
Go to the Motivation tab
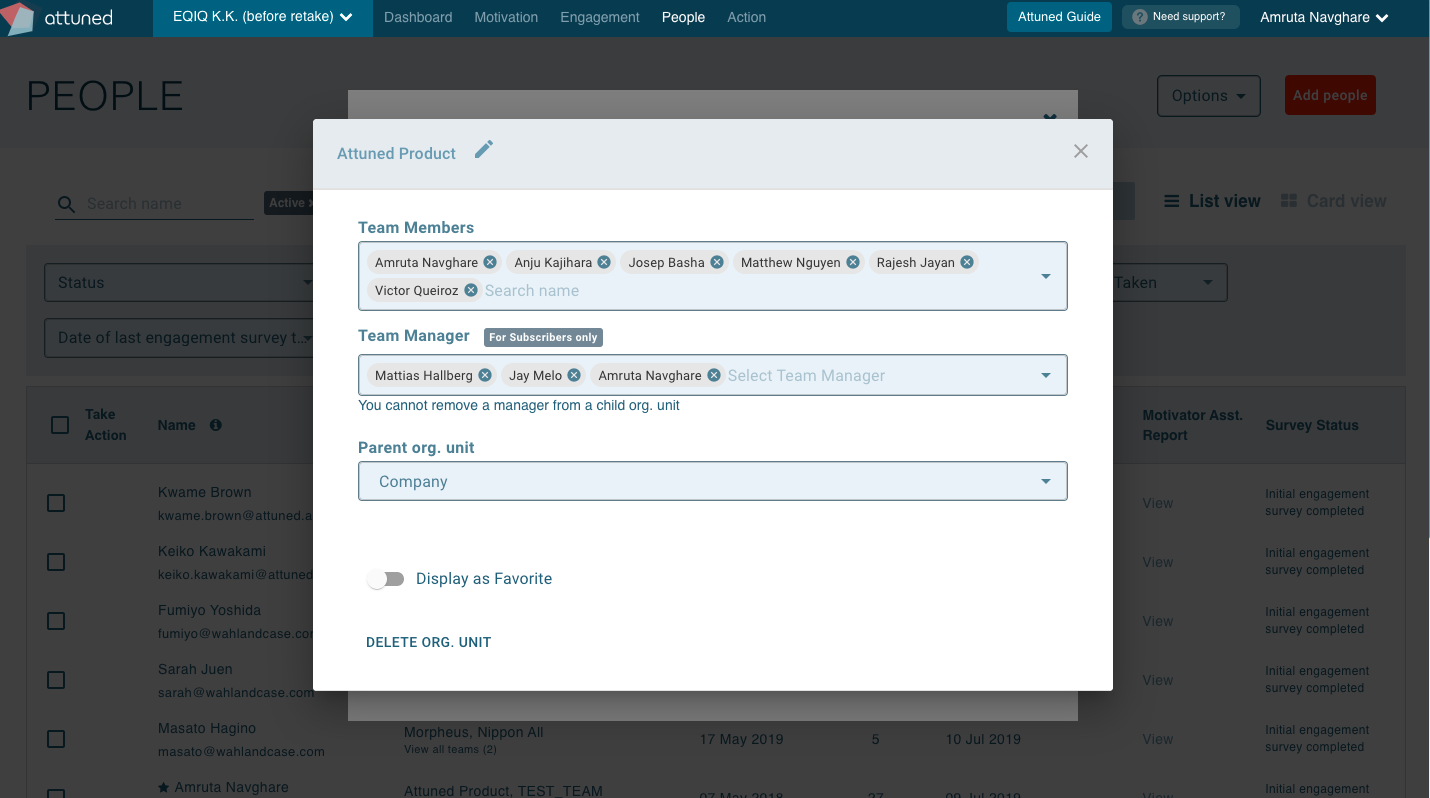(x=506, y=17)
